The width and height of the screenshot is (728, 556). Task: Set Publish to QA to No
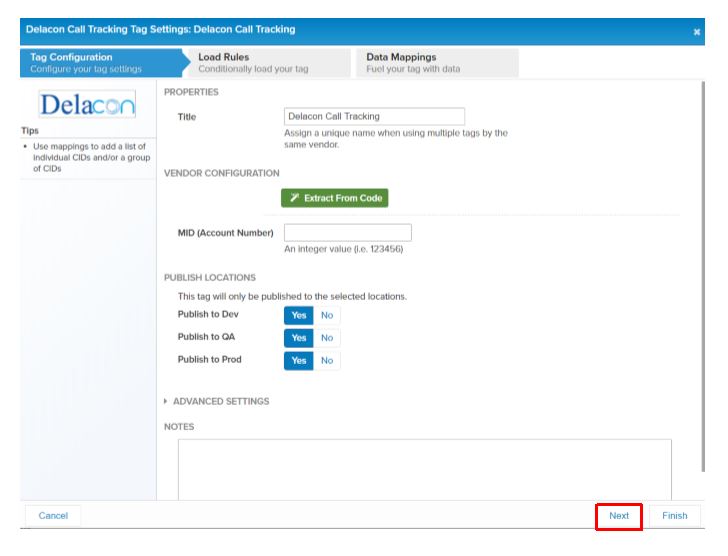pos(327,338)
